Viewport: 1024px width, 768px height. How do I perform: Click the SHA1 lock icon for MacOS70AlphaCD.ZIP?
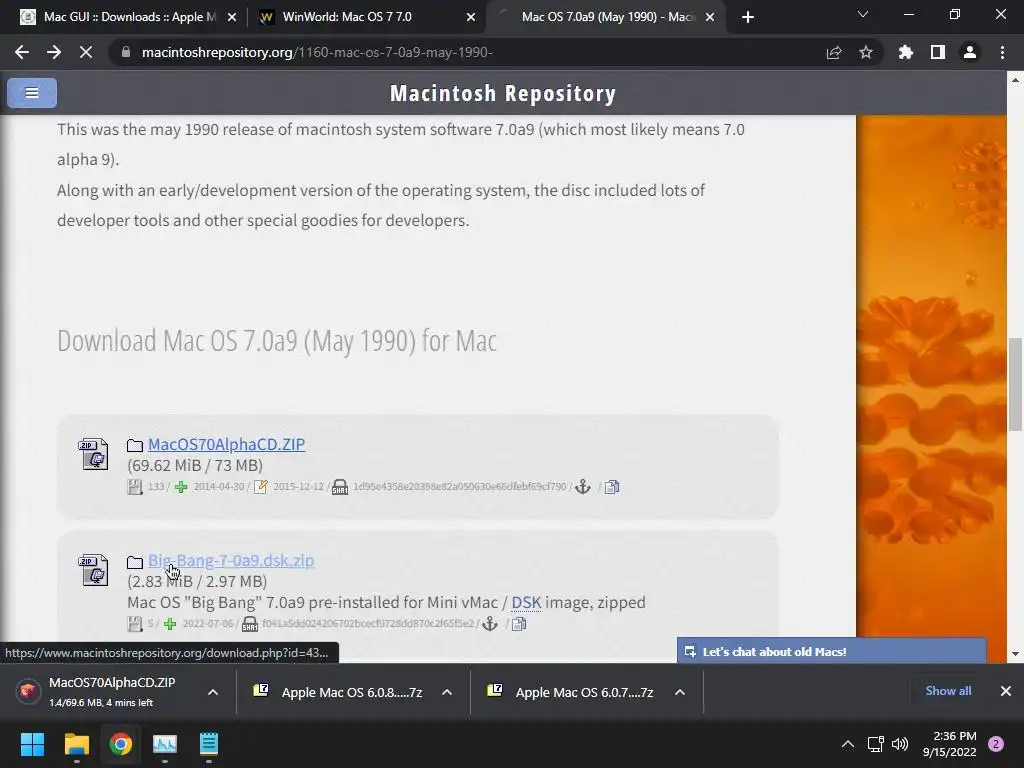[x=340, y=487]
